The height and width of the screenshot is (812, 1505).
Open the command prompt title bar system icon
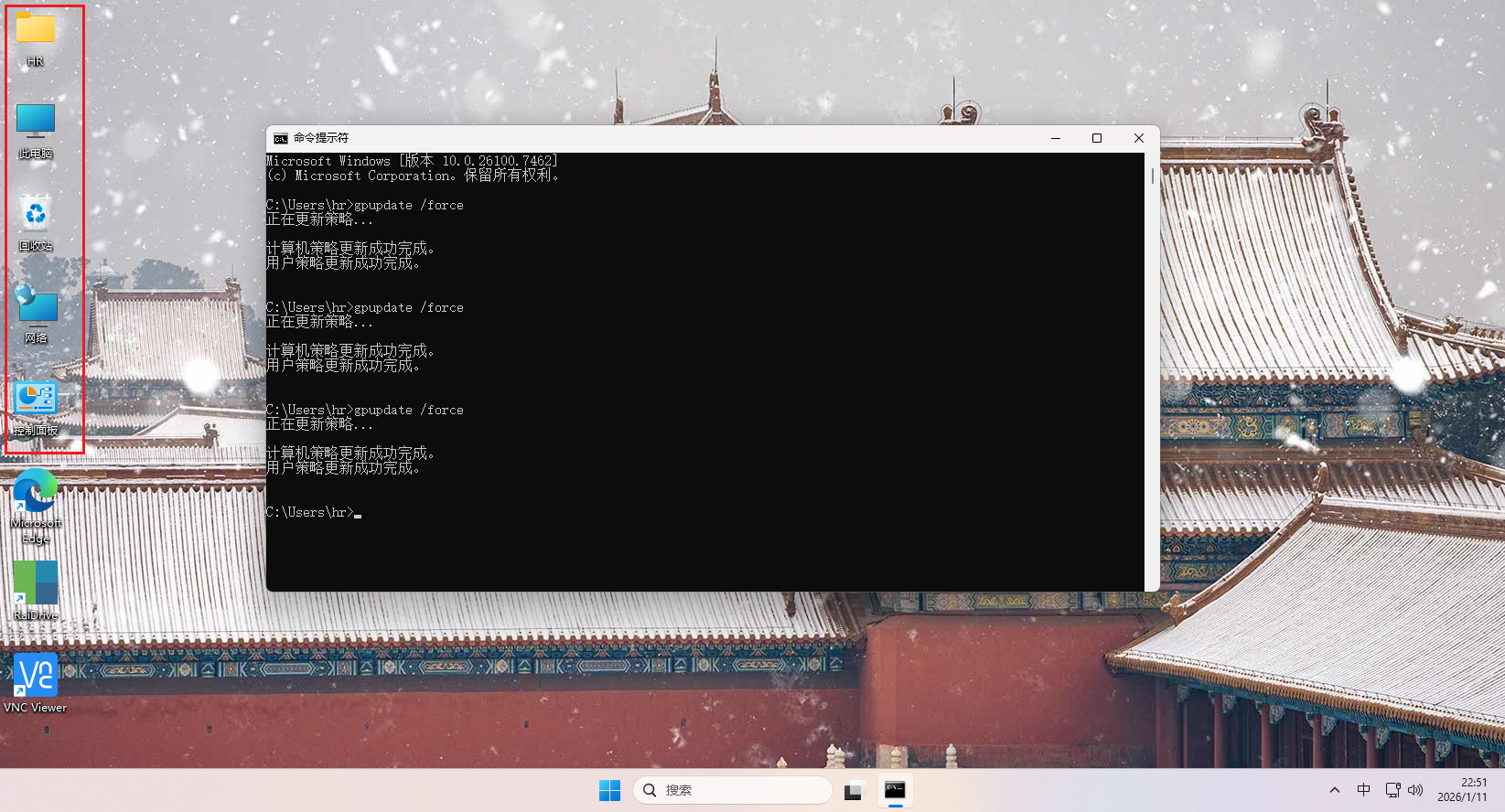coord(281,138)
